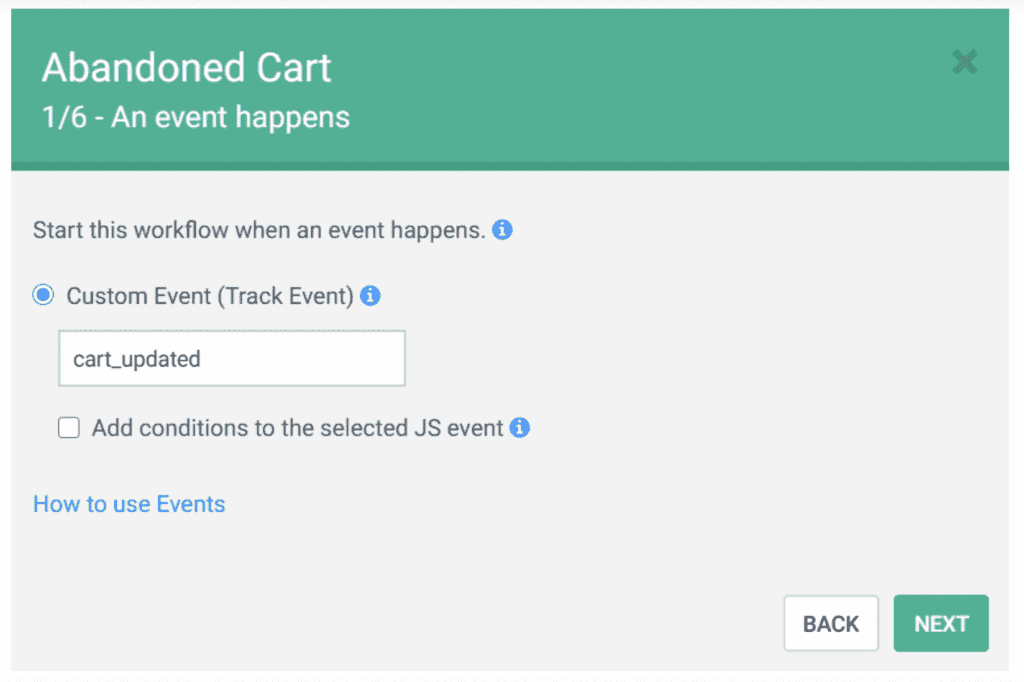The image size is (1024, 682).
Task: Open info icon beside 'Start this workflow' text
Action: 502,230
